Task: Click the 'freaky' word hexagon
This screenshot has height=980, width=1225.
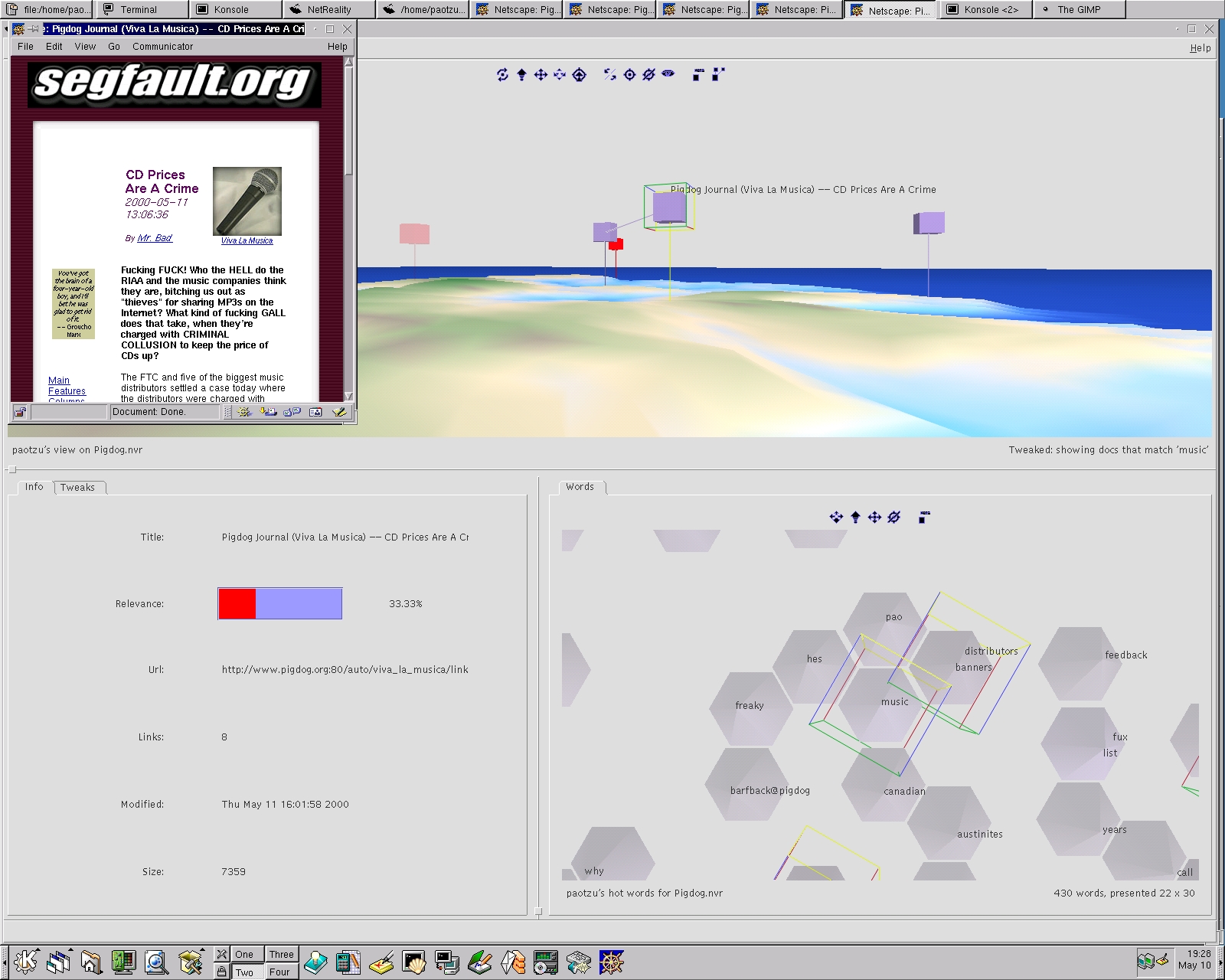Action: click(750, 708)
